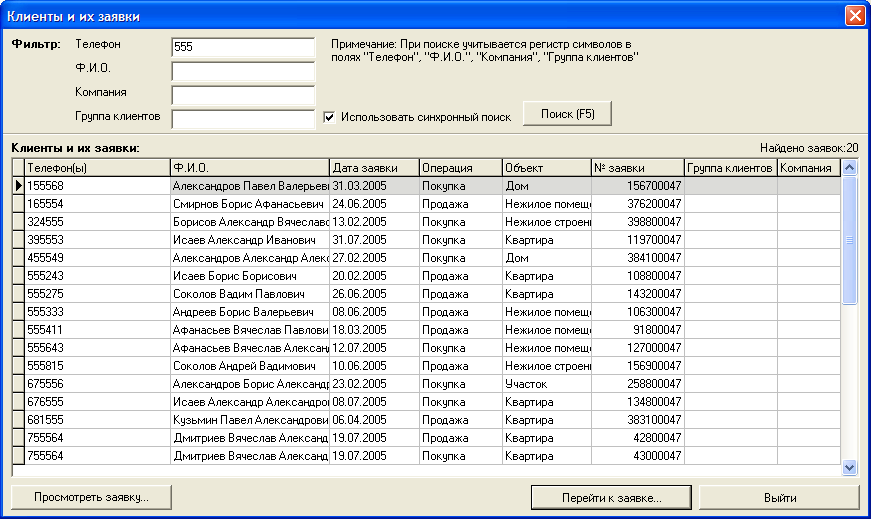Click the row selector for phone 555815

point(18,366)
